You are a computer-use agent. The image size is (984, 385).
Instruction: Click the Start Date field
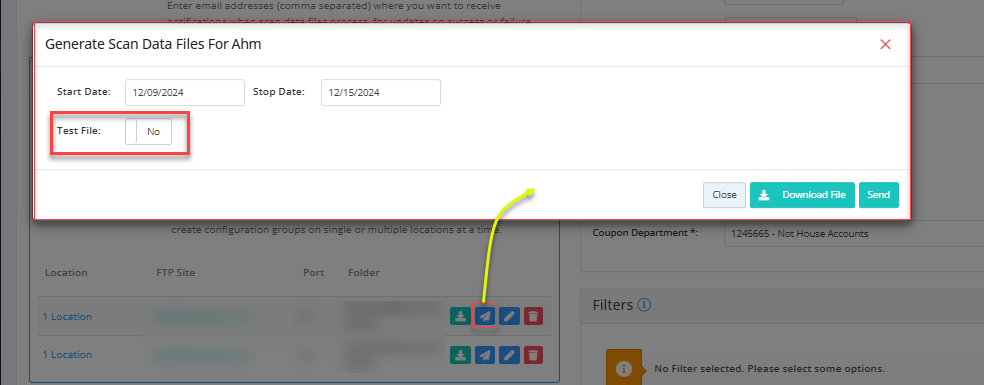point(184,92)
